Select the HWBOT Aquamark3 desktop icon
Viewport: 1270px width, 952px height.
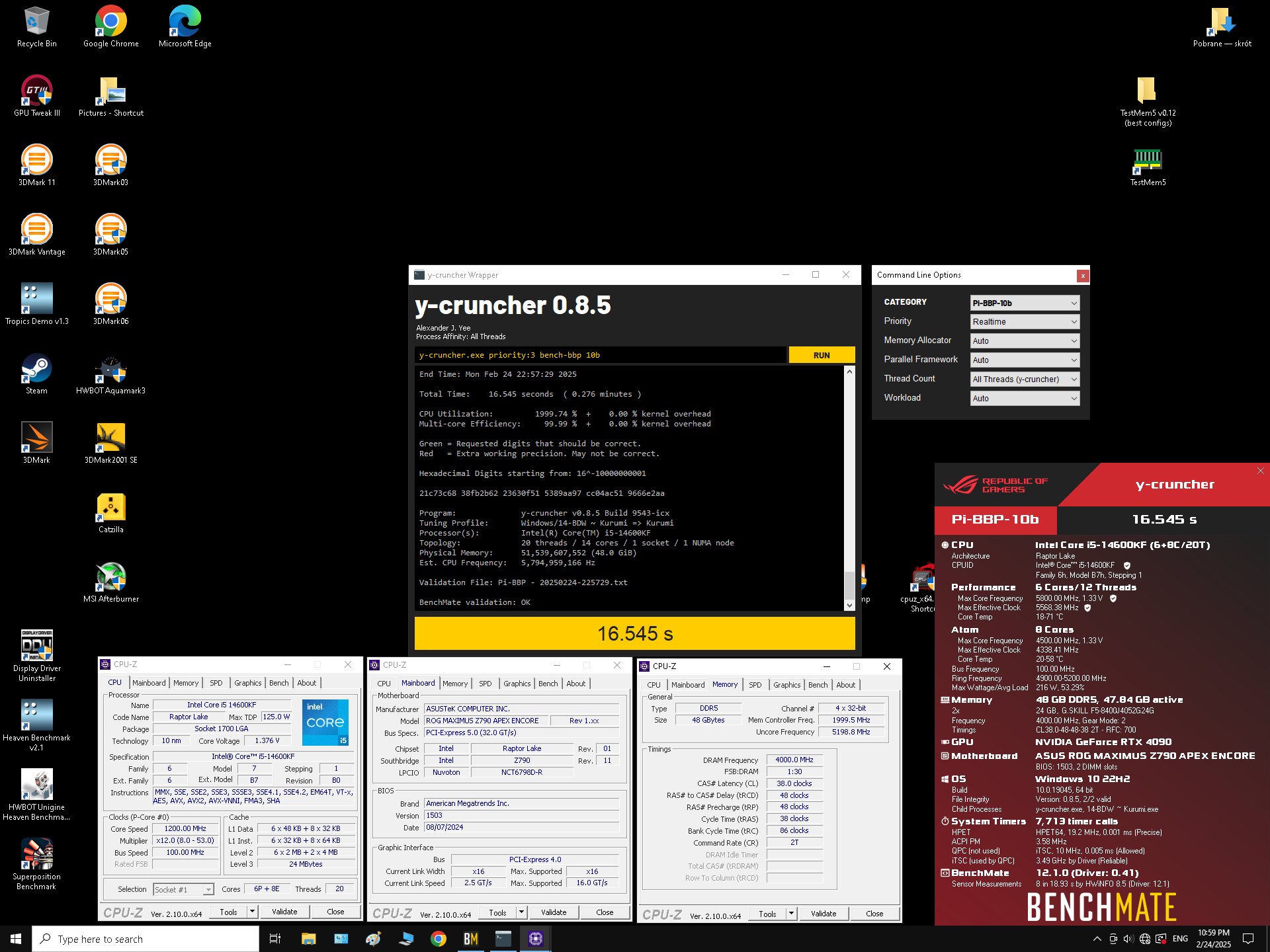tap(110, 375)
